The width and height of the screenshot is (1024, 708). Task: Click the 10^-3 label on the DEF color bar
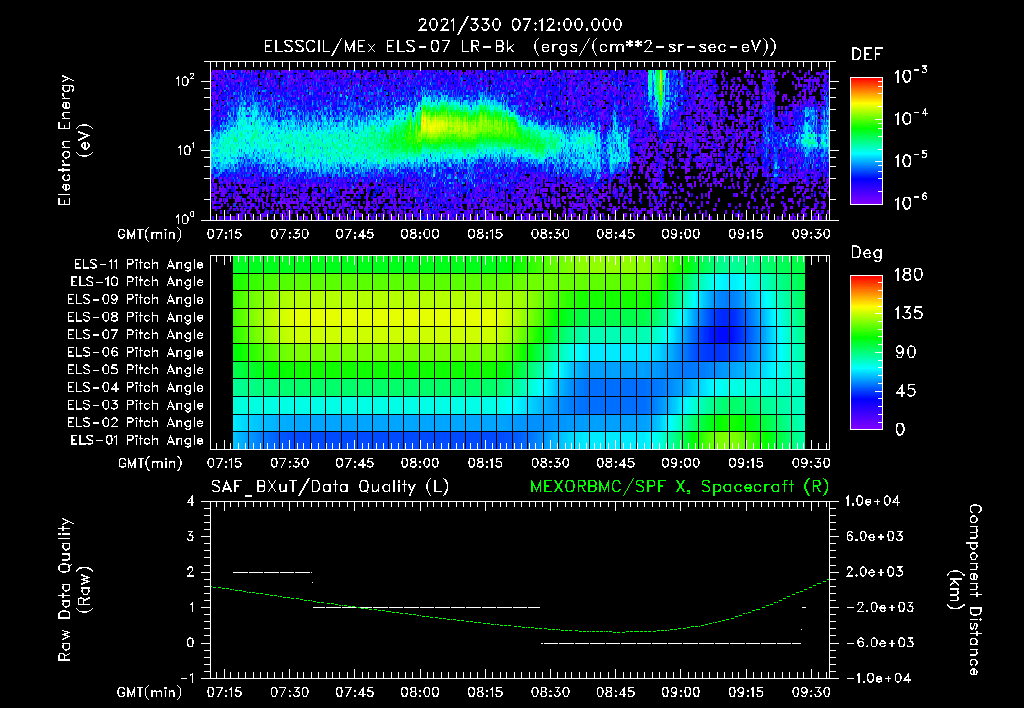(910, 74)
